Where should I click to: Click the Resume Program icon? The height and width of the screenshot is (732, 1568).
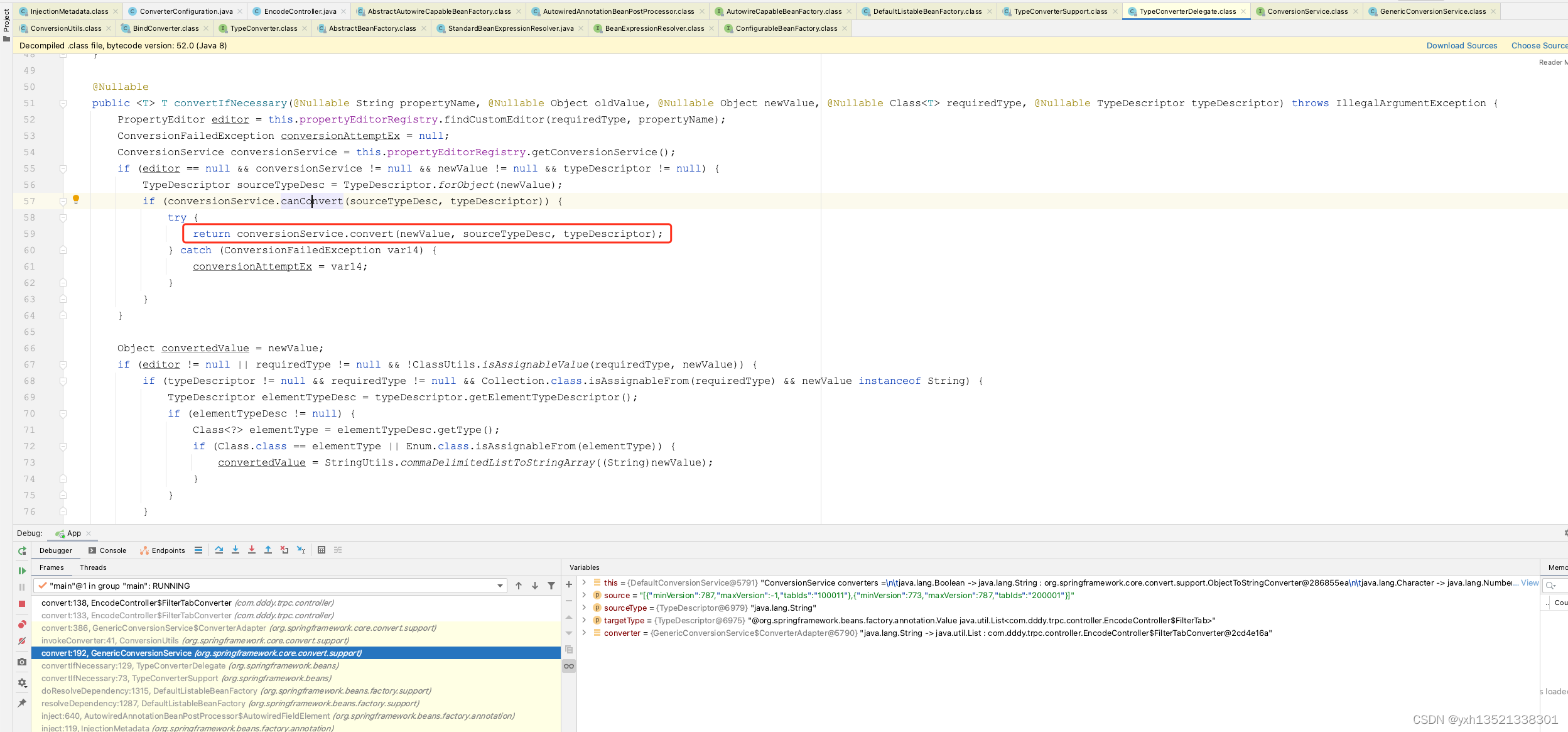click(22, 571)
